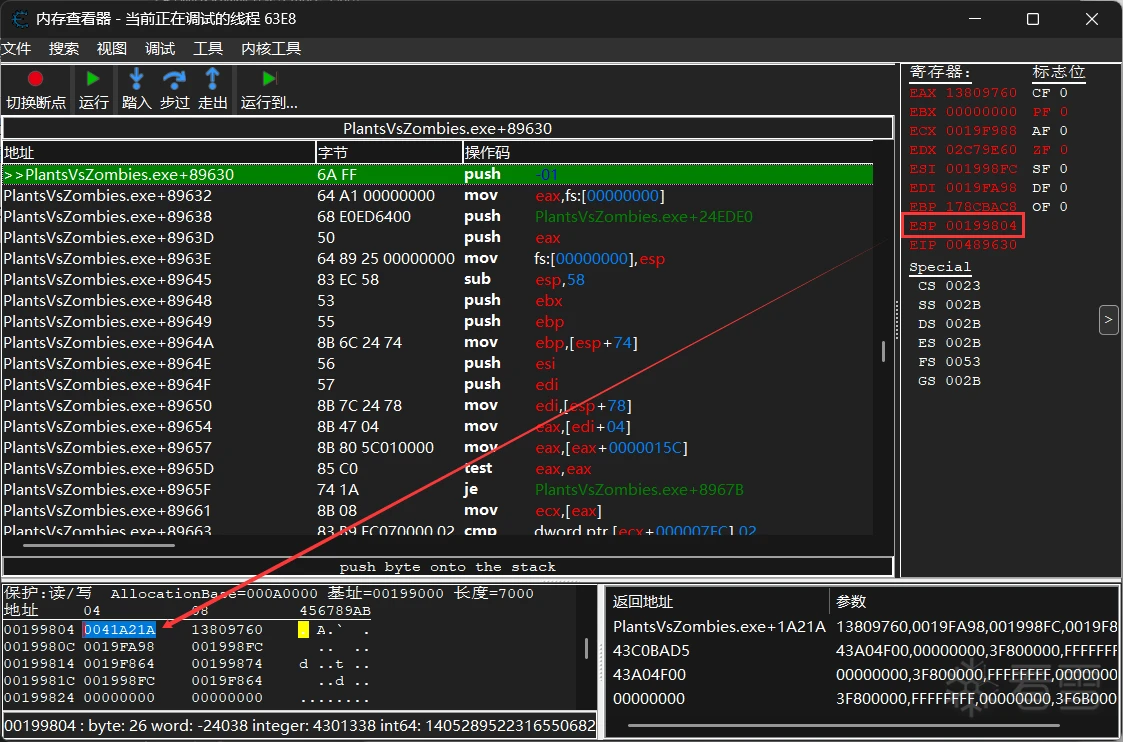Open the 工具 menu

pyautogui.click(x=208, y=49)
